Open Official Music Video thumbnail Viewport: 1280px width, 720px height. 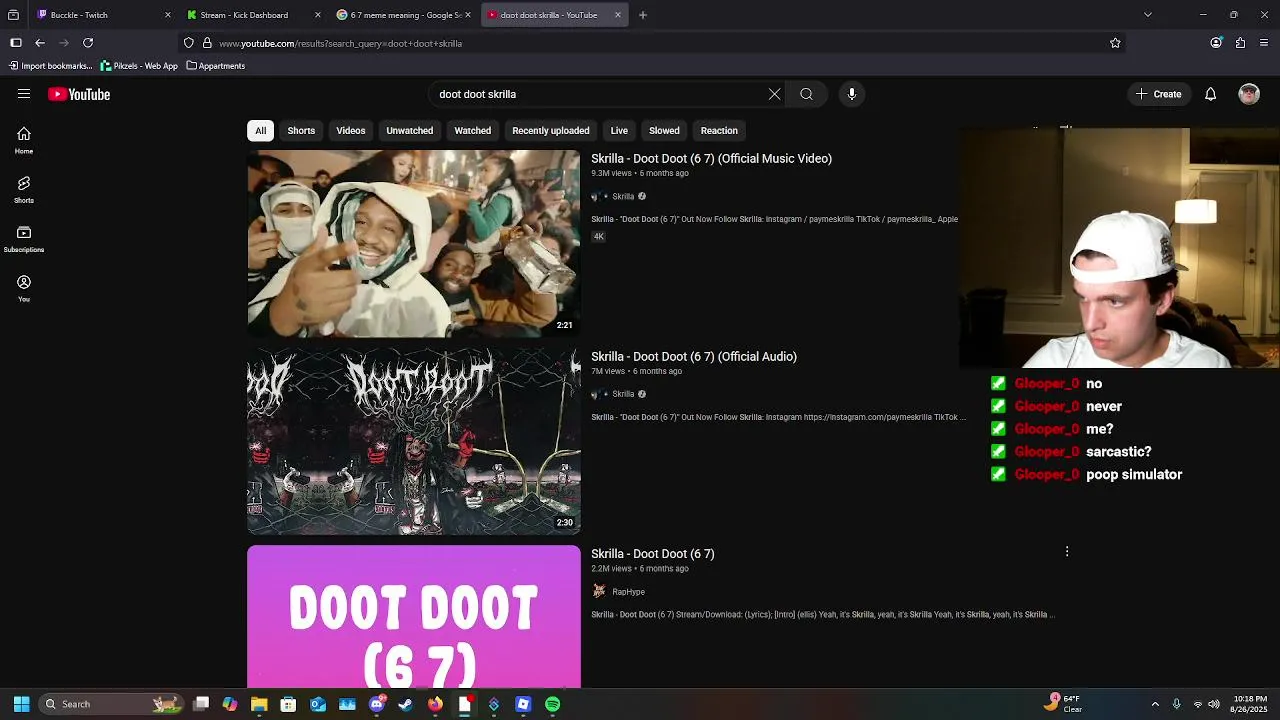(x=413, y=243)
